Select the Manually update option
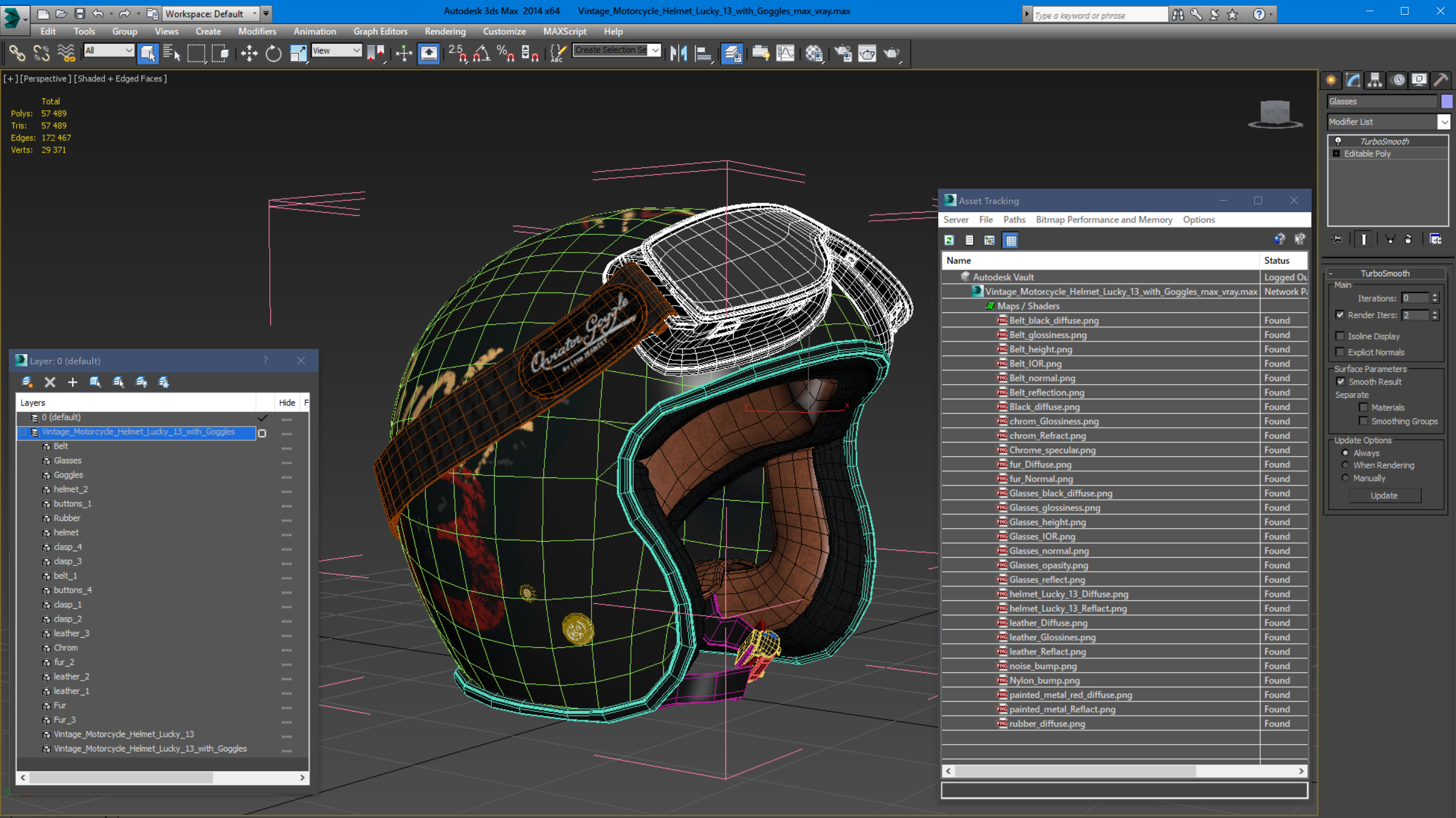Image resolution: width=1456 pixels, height=818 pixels. [x=1345, y=478]
